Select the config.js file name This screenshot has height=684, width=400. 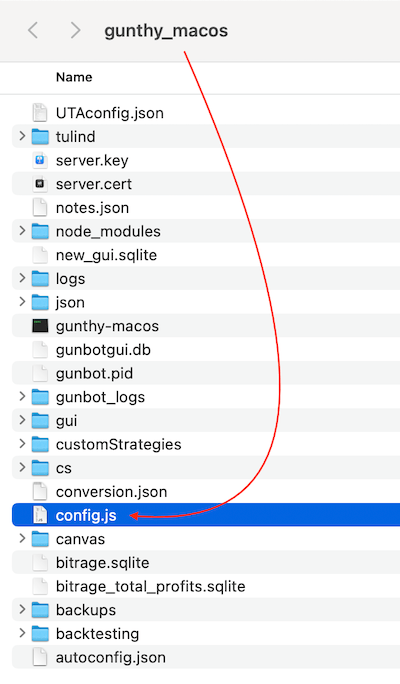tap(86, 516)
